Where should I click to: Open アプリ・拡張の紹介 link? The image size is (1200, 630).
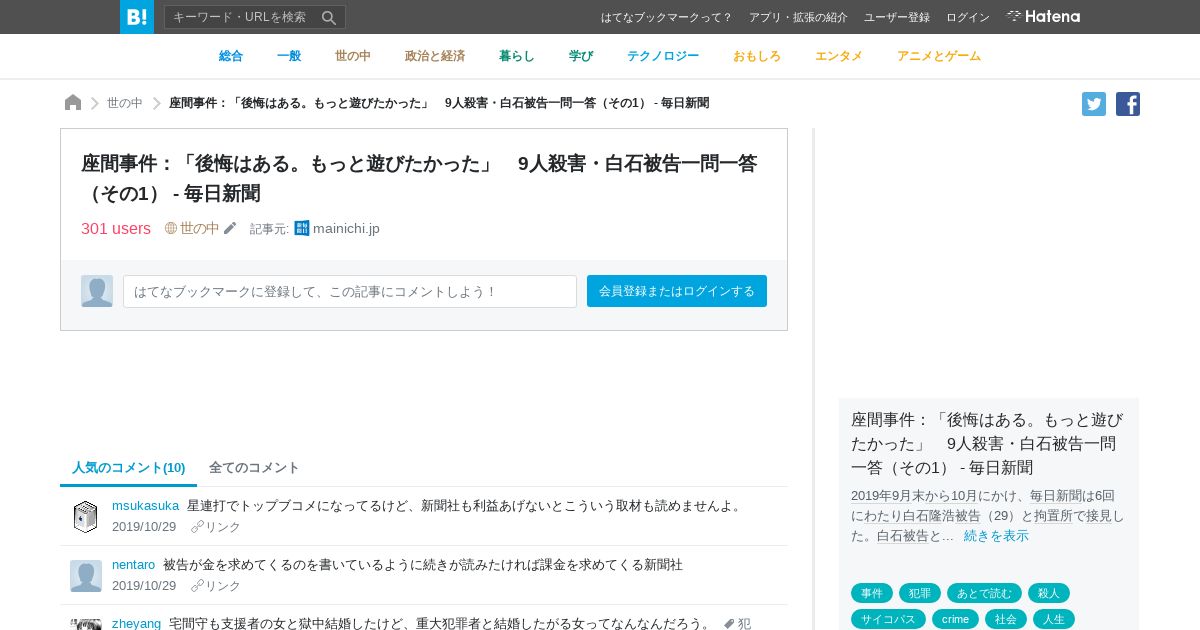point(798,17)
